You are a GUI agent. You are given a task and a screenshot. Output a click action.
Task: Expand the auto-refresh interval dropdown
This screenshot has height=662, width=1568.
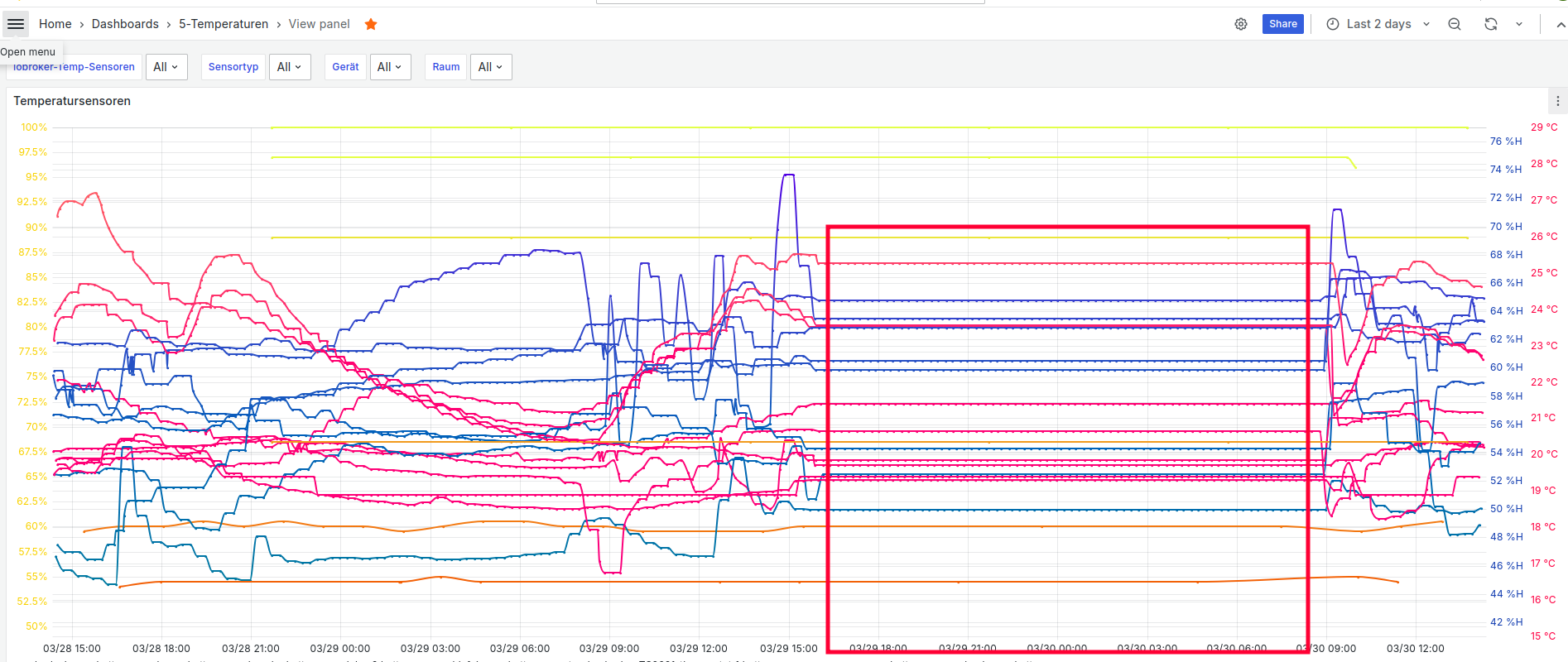pyautogui.click(x=1519, y=24)
